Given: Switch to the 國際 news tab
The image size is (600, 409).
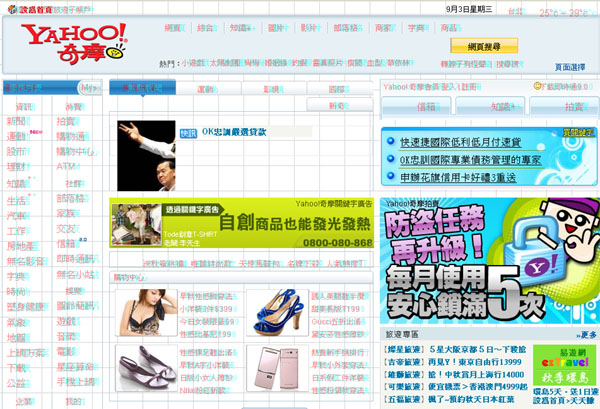Looking at the screenshot, I should (339, 89).
